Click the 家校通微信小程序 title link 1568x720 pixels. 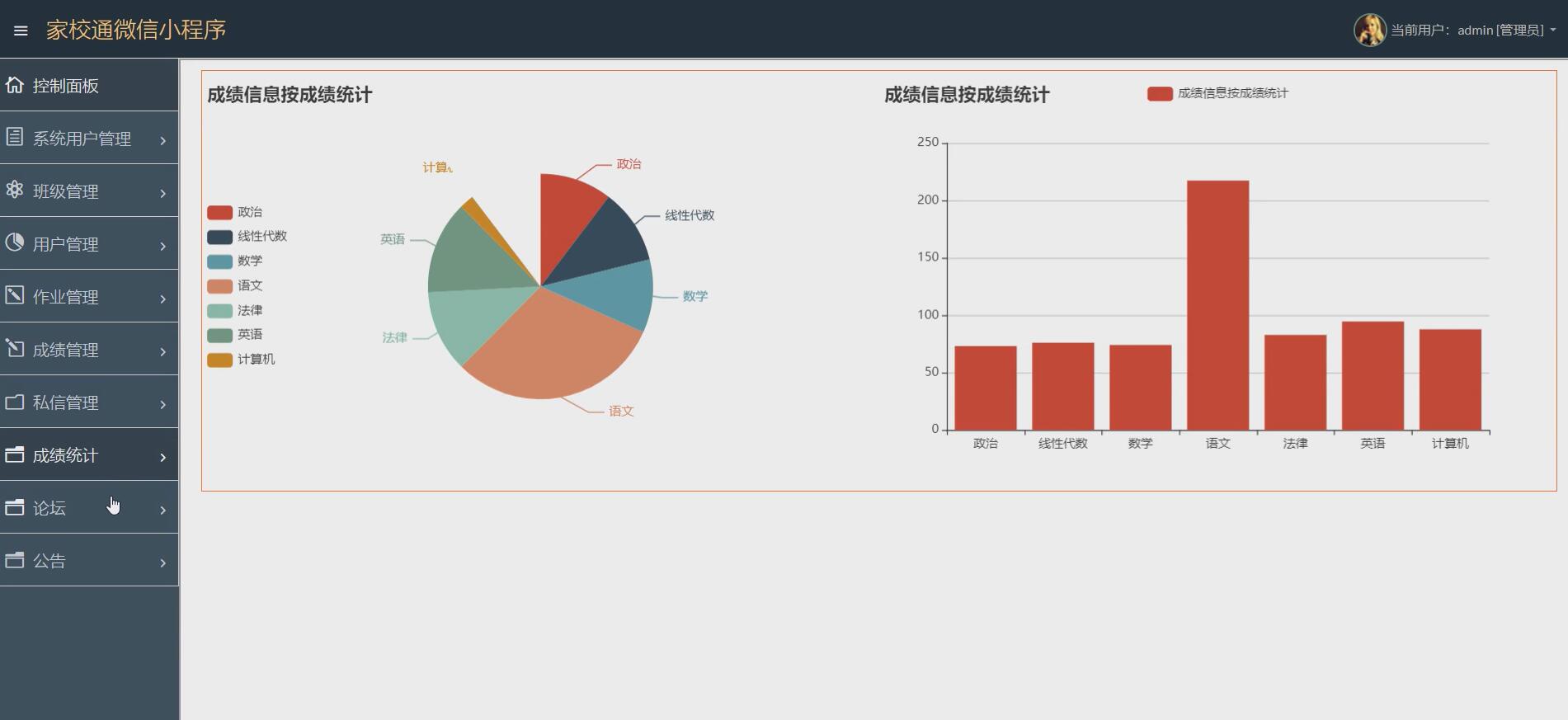click(x=136, y=30)
